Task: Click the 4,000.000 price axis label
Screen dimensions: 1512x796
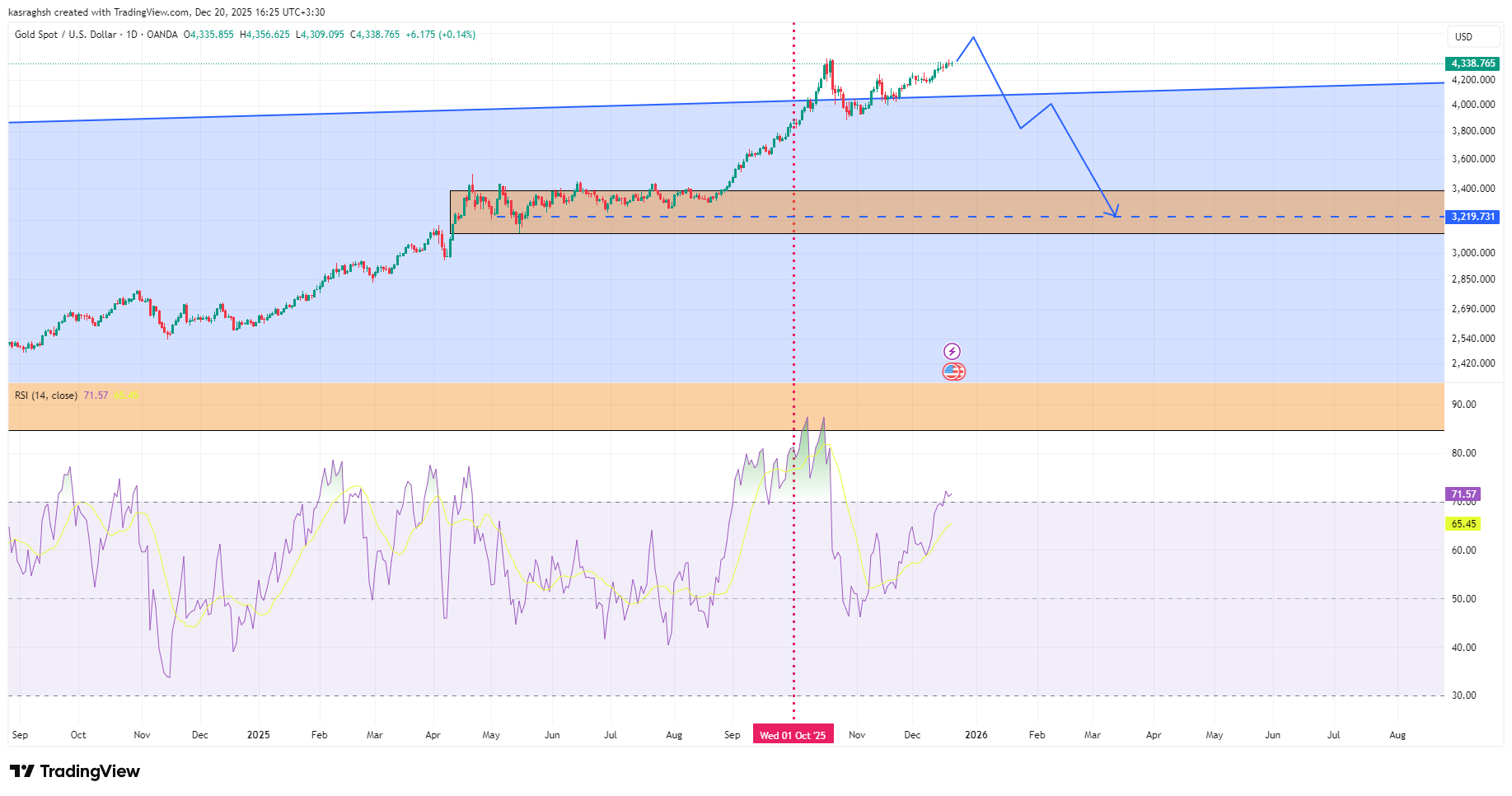Action: (x=1472, y=105)
